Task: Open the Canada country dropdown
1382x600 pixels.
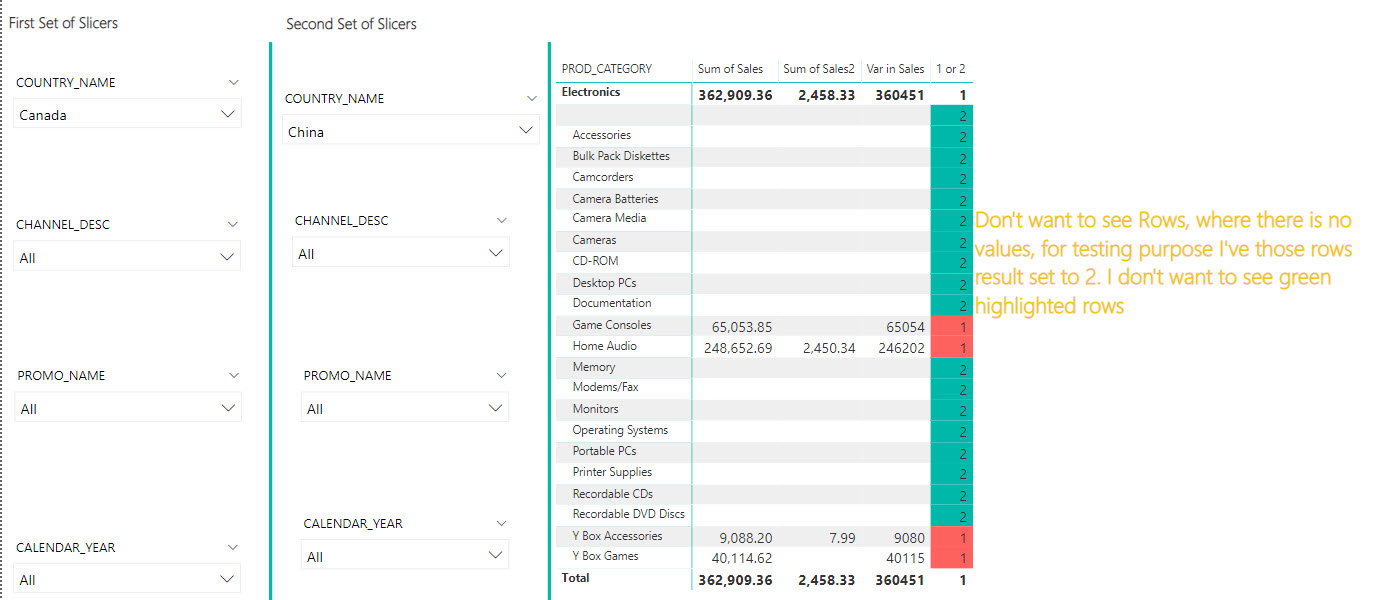Action: coord(128,114)
